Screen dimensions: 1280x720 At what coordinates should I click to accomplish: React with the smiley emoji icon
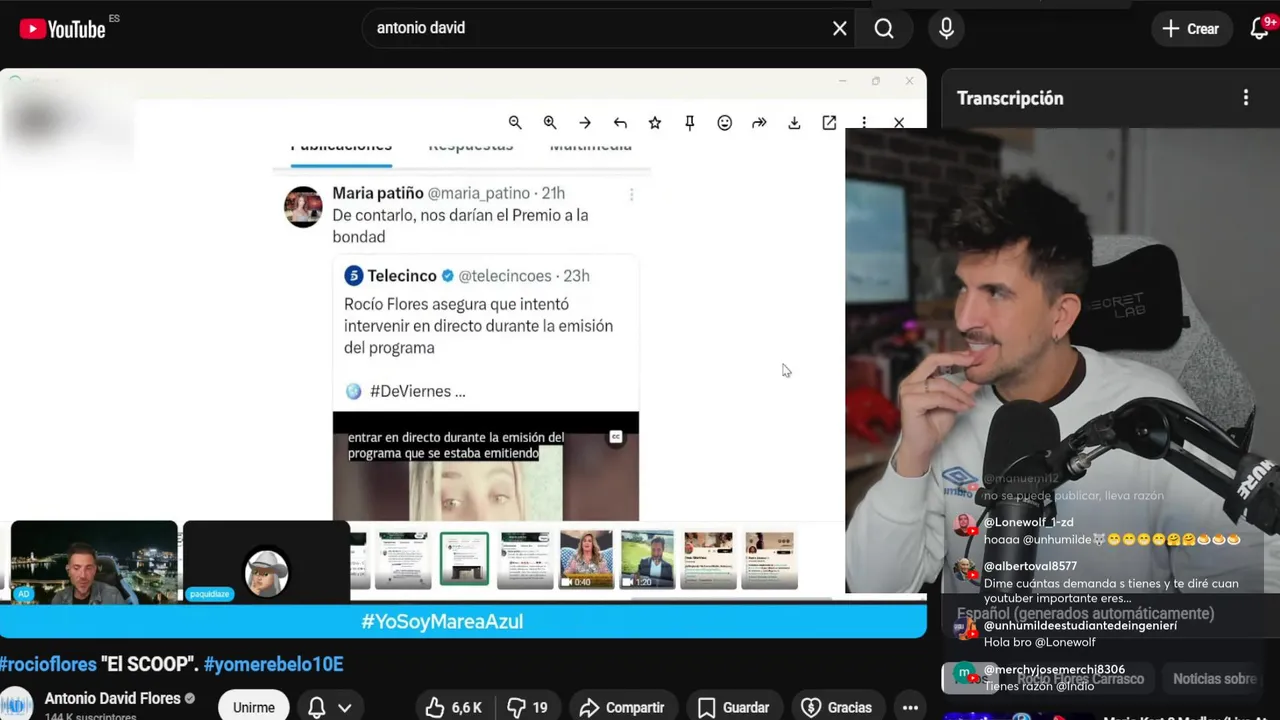(725, 123)
